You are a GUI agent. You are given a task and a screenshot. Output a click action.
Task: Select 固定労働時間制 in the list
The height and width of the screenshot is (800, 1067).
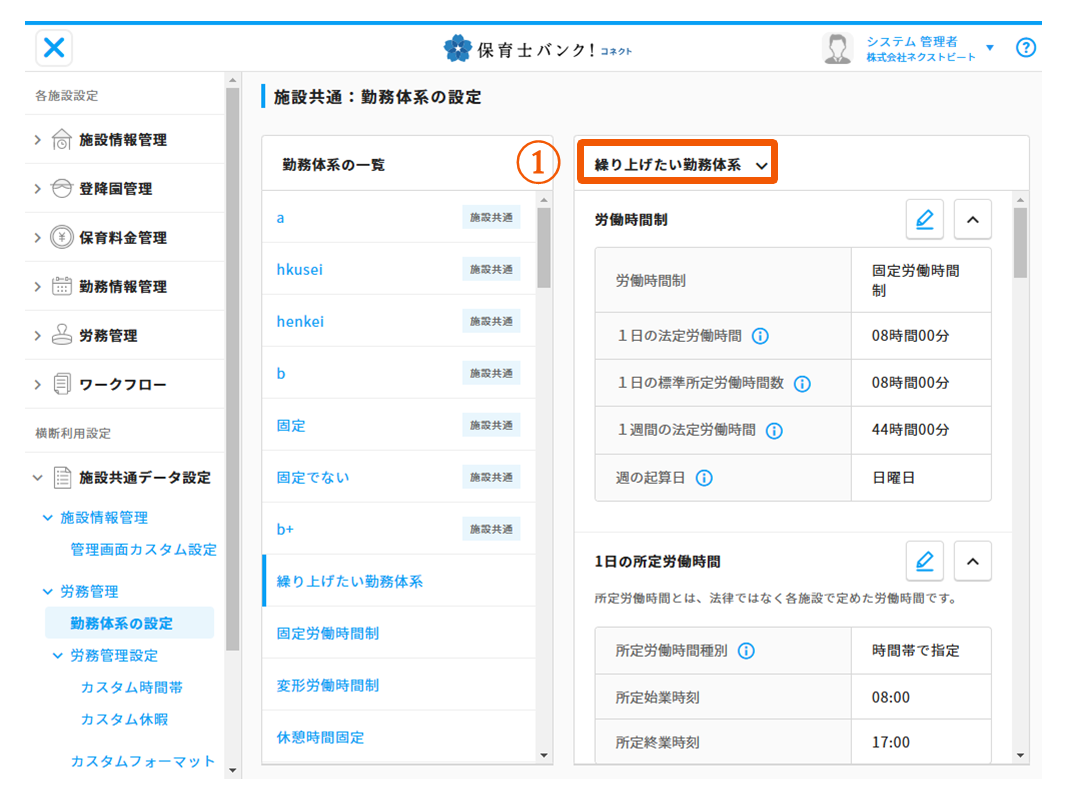coord(328,634)
